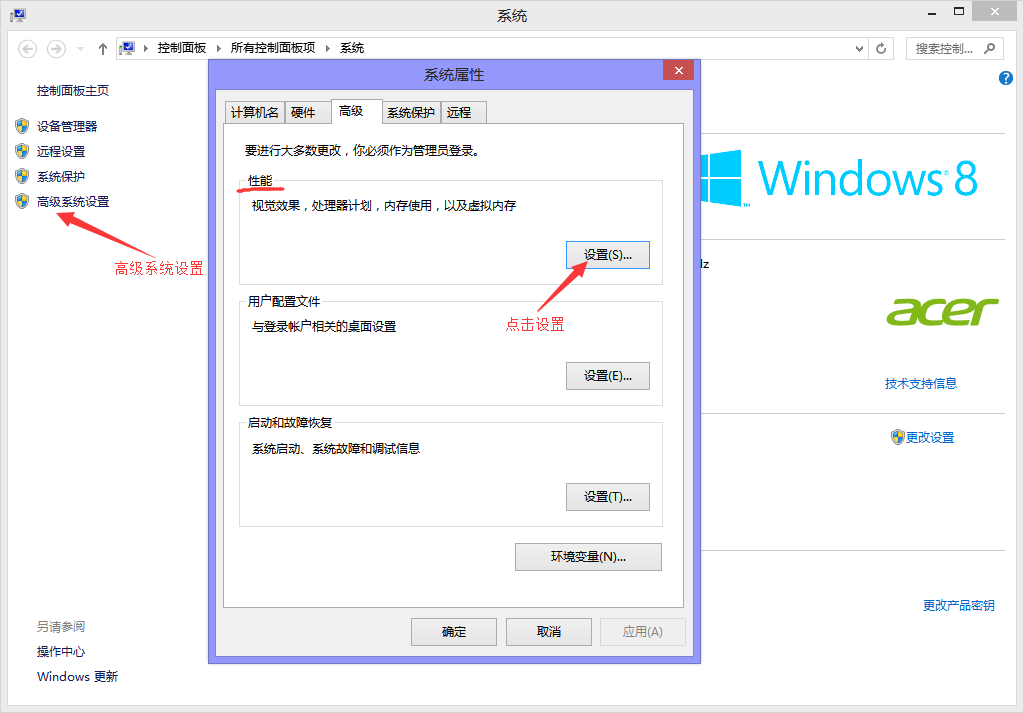Image resolution: width=1024 pixels, height=713 pixels.
Task: Open 系统保护 sidebar link
Action: pos(61,176)
